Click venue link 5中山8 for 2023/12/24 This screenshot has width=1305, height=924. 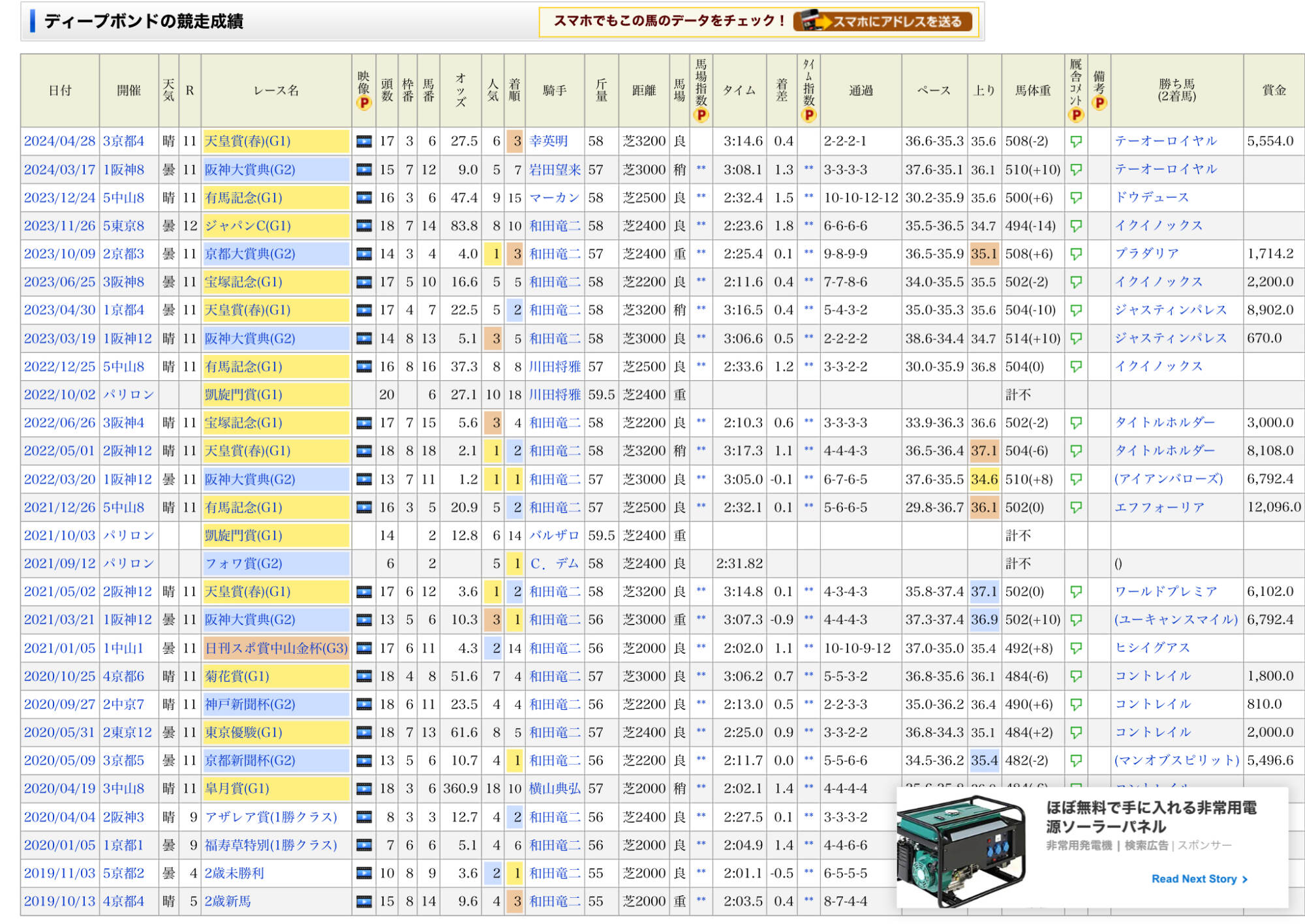[x=123, y=198]
